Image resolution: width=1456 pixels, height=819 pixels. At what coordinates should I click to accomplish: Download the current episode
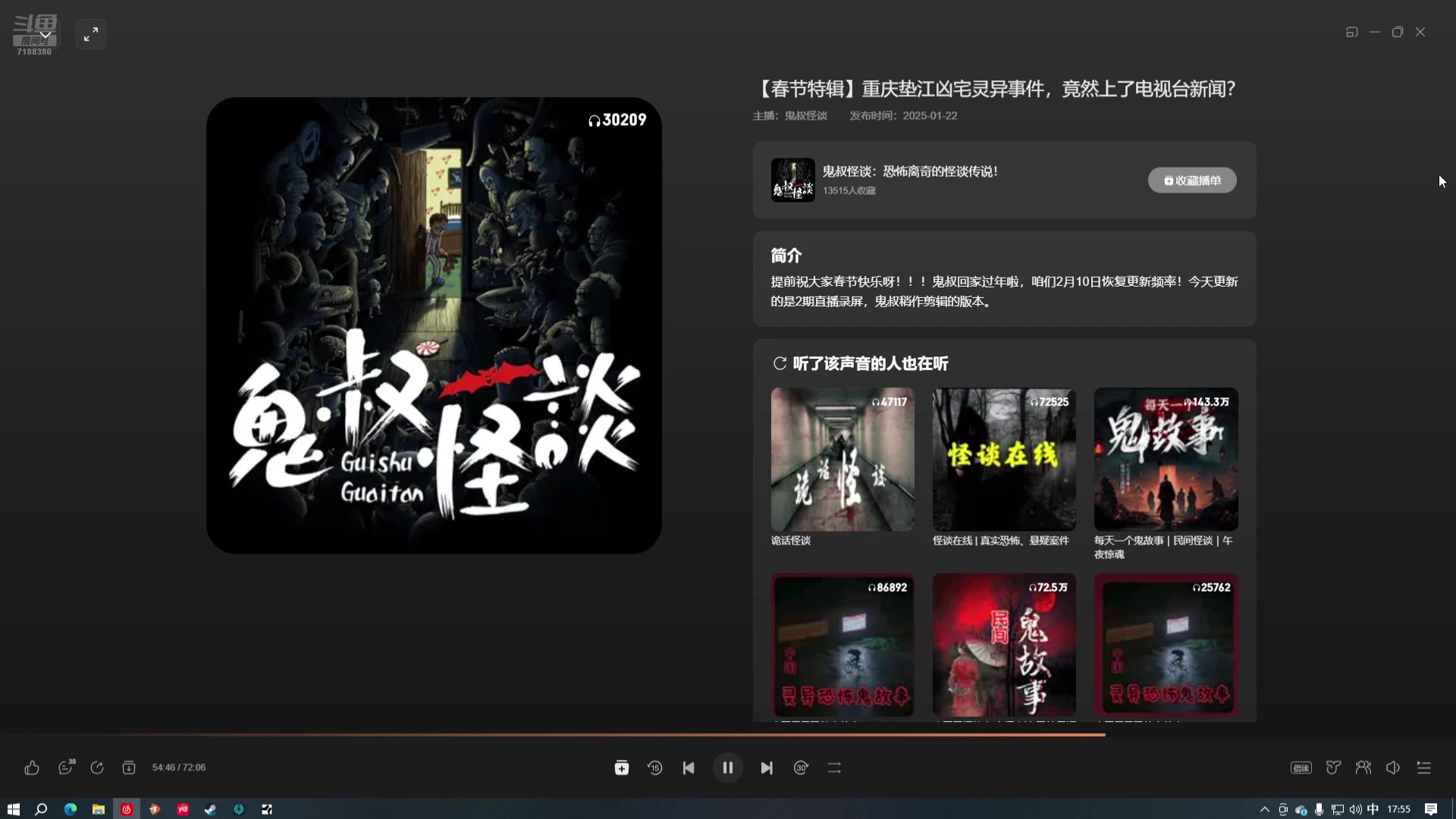[129, 767]
